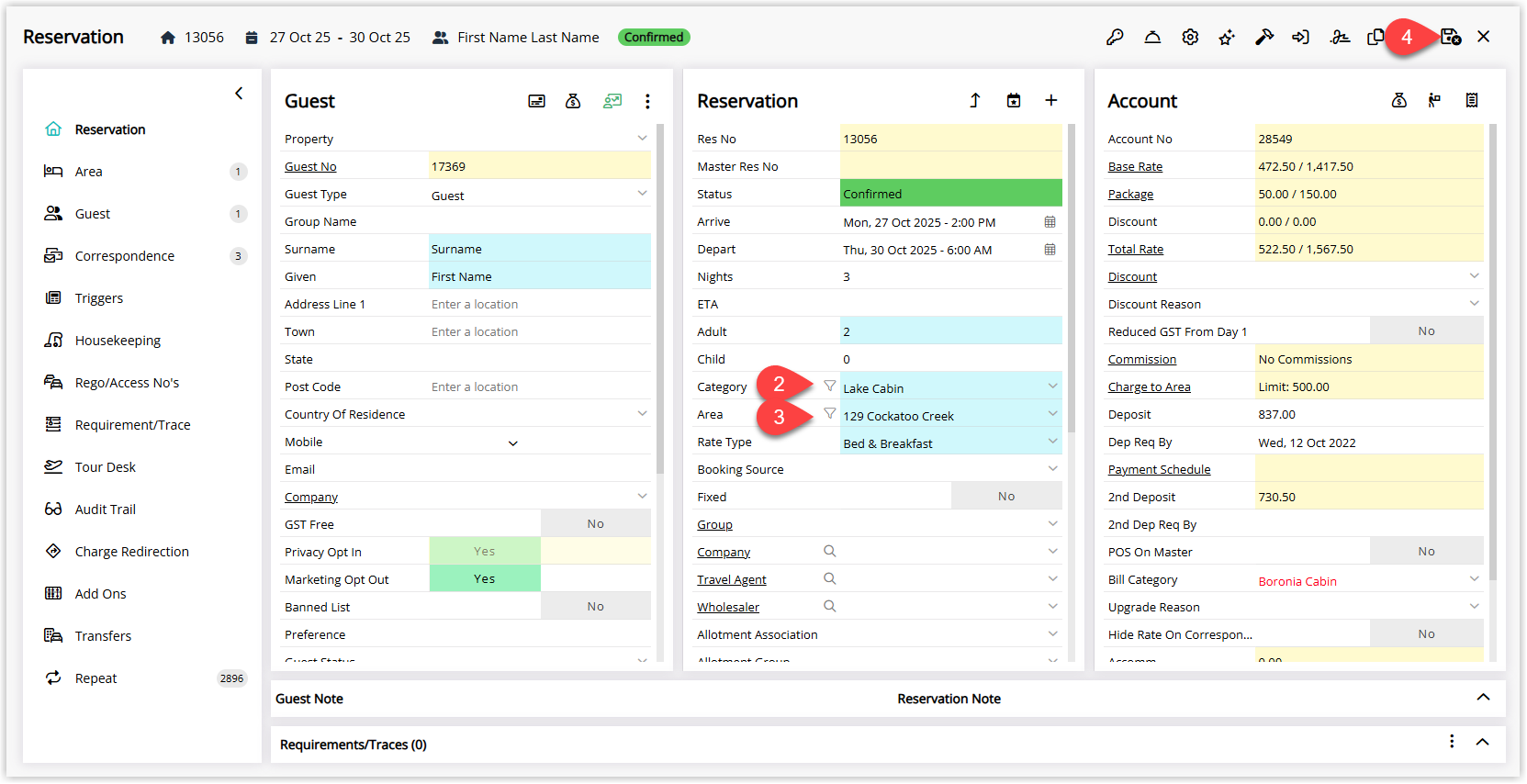Screen dimensions: 1527x784
Task: Open Charge Redirection in the sidebar
Action: (x=144, y=552)
